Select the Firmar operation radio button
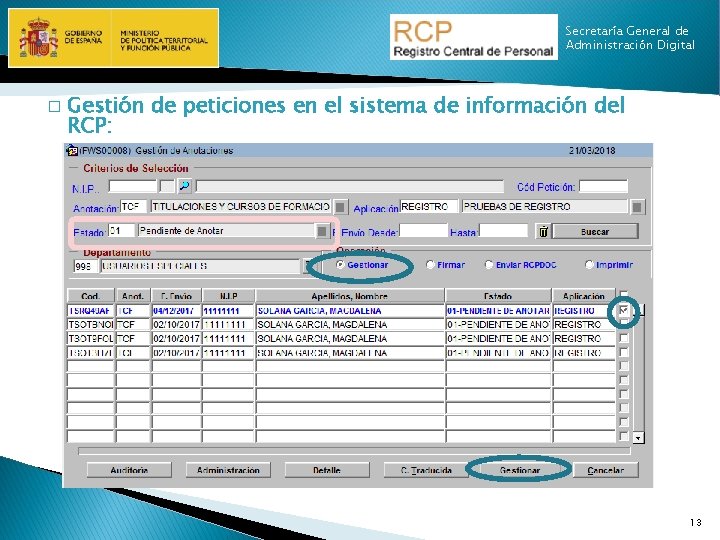This screenshot has width=720, height=540. 430,265
